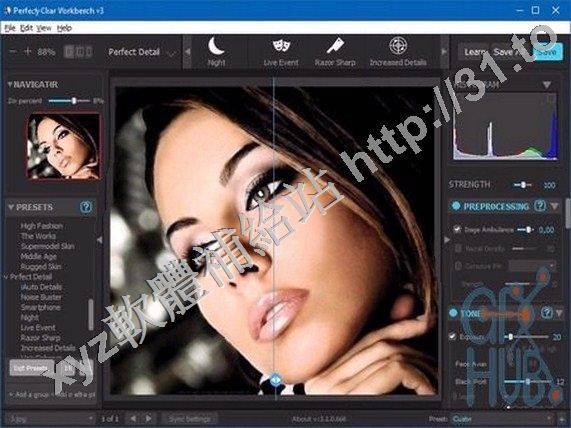Collapse the Navigator panel
Screen dimensions: 571x428
pyautogui.click(x=10, y=85)
